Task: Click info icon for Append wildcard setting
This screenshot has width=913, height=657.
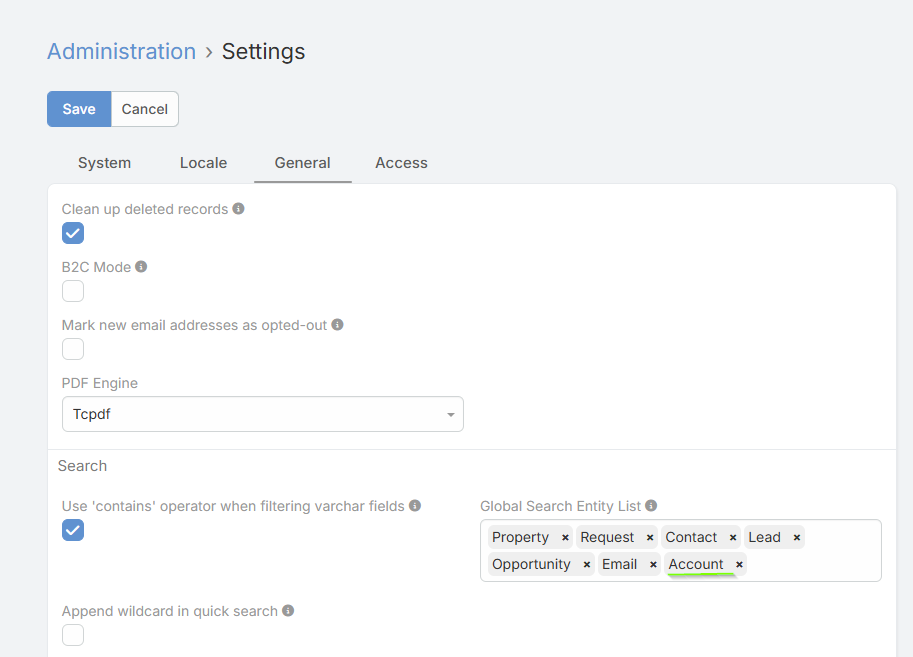Action: (288, 611)
